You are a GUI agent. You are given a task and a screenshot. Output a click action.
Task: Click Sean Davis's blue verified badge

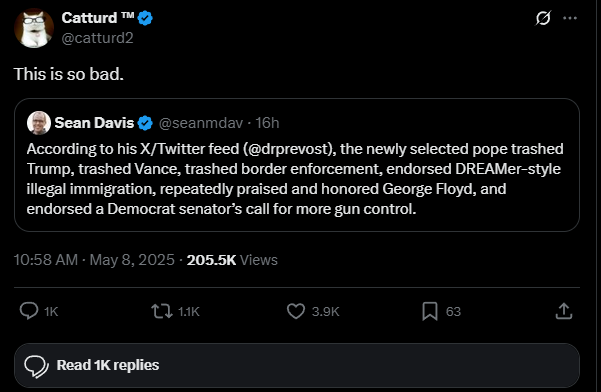pos(145,123)
